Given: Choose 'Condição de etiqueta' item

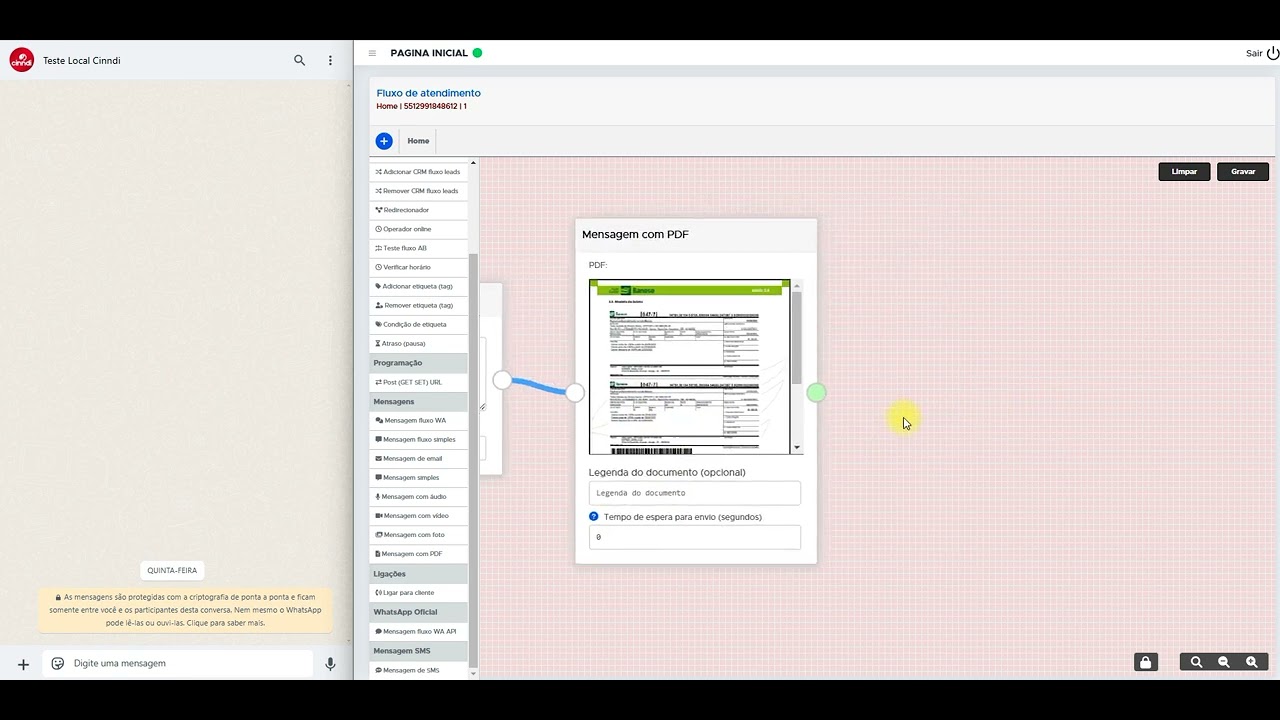Looking at the screenshot, I should (418, 324).
